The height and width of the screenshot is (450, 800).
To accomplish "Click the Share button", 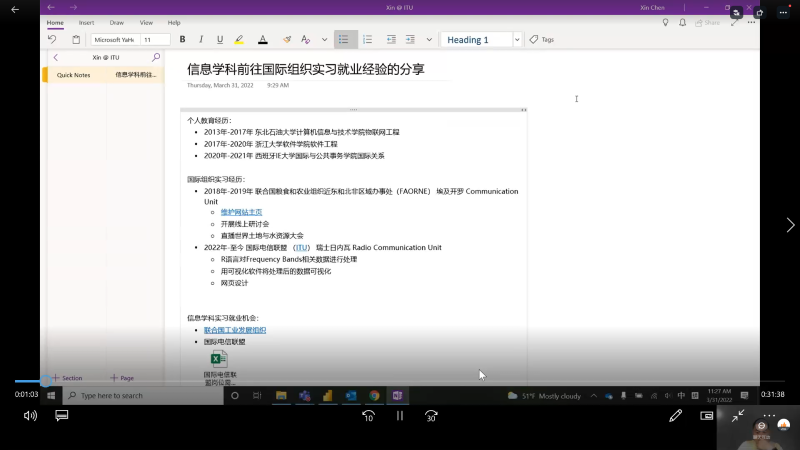I will [x=707, y=22].
